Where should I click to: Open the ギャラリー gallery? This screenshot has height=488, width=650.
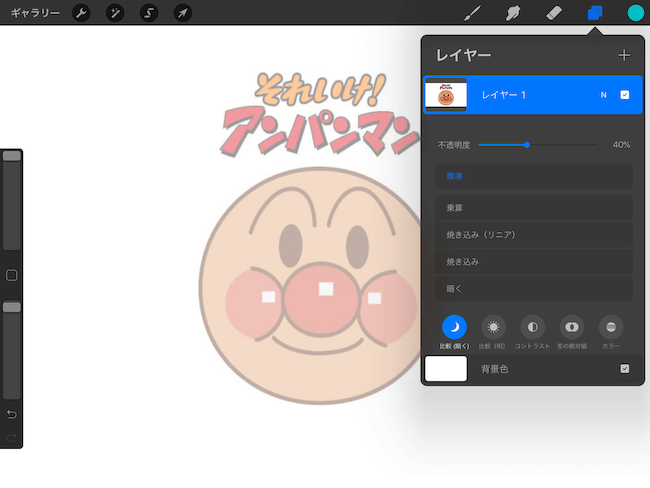pyautogui.click(x=35, y=13)
